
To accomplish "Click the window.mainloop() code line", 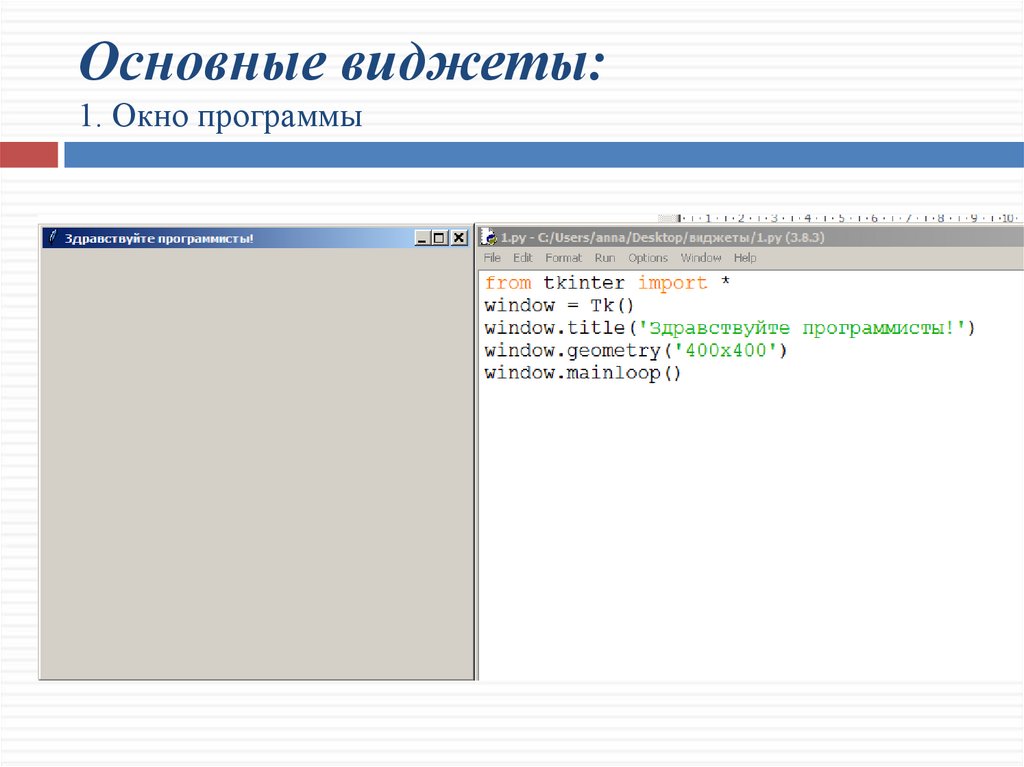I will pos(583,373).
